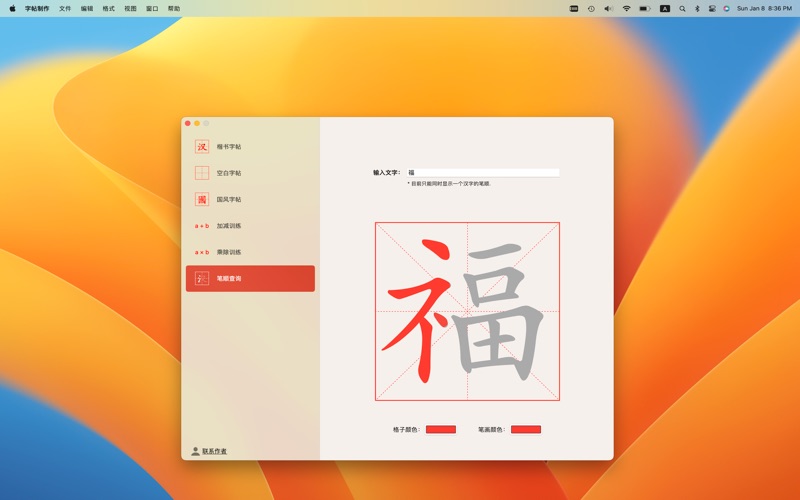Viewport: 800px width, 500px height.
Task: Open Spotlight search icon
Action: tap(682, 8)
